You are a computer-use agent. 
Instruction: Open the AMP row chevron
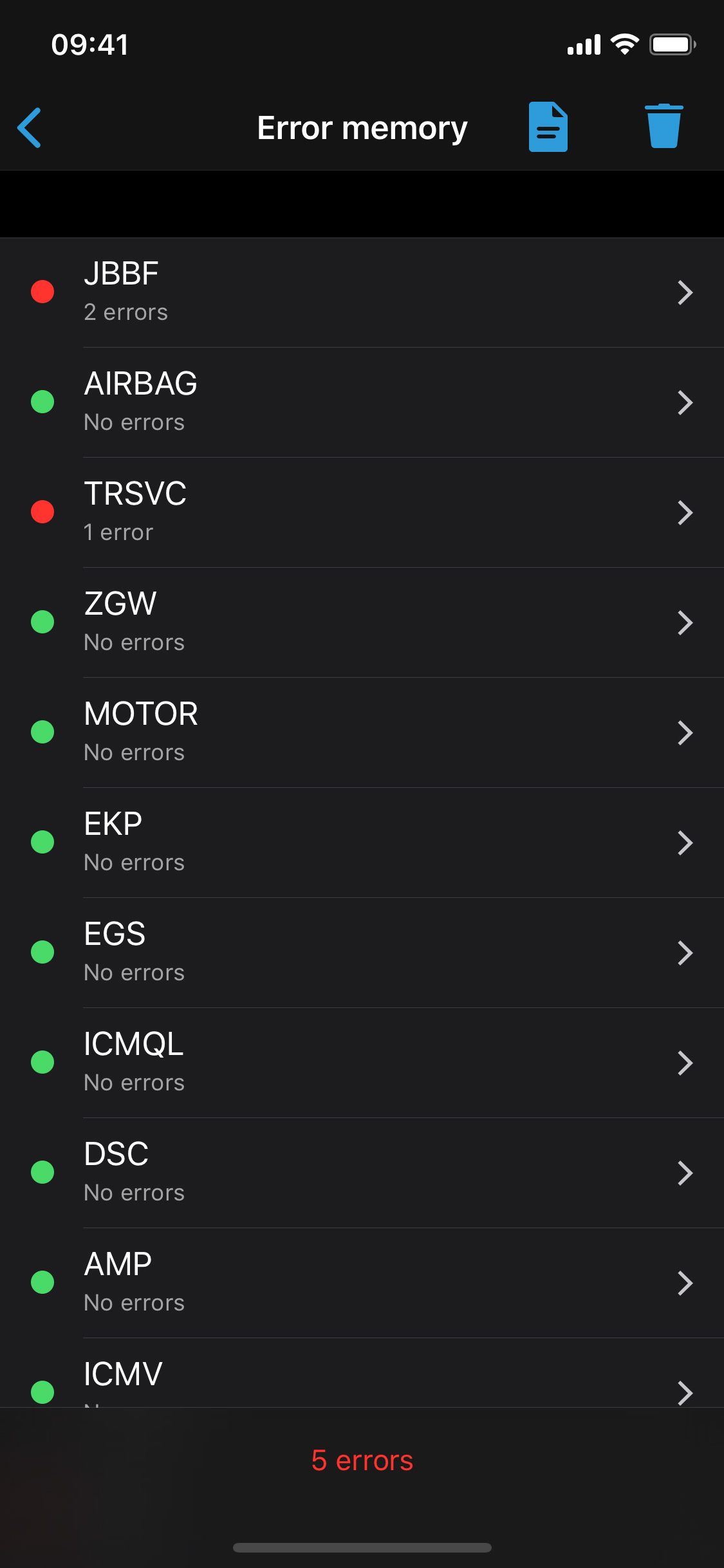(685, 1283)
